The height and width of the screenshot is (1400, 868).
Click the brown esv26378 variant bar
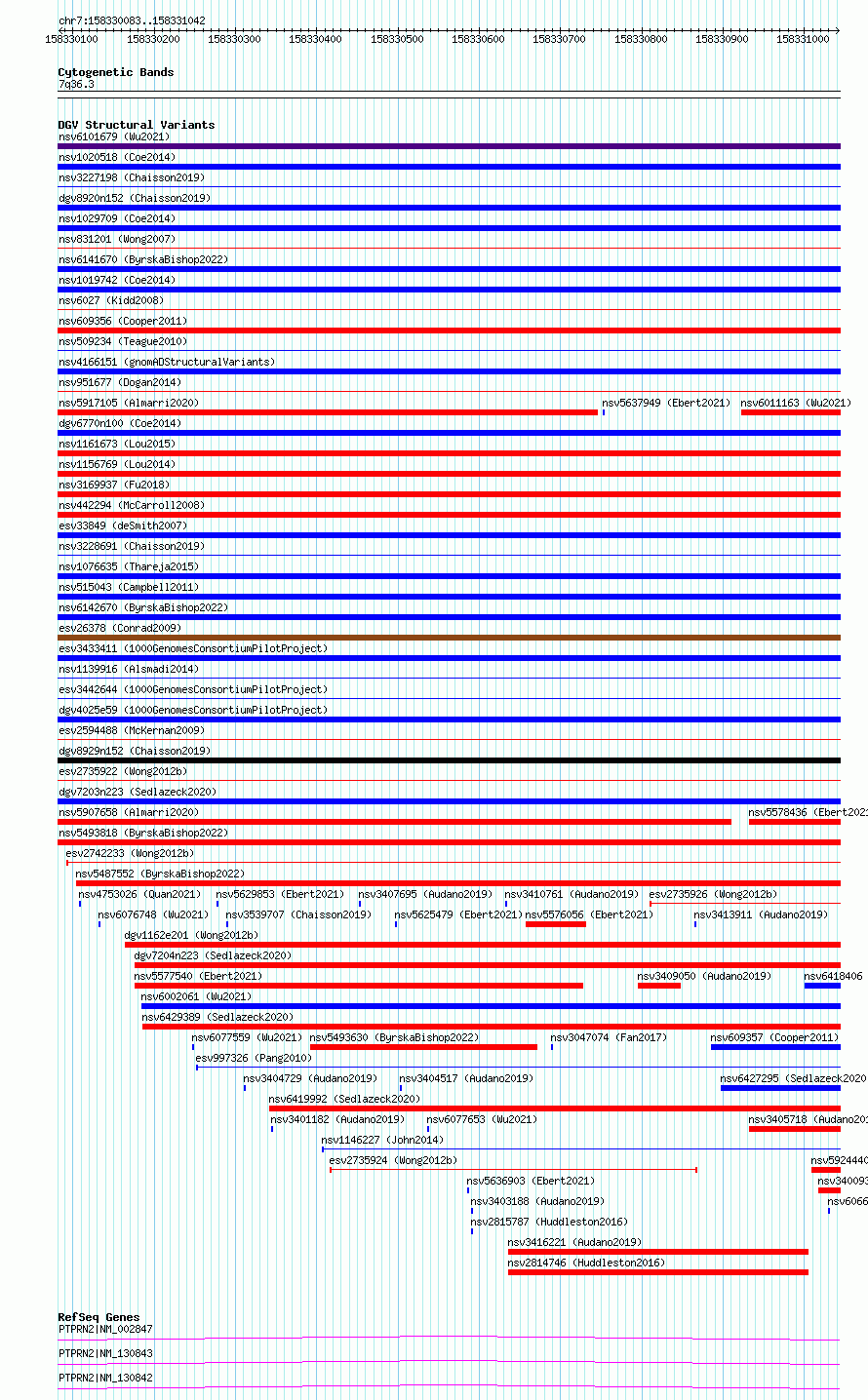[x=449, y=638]
